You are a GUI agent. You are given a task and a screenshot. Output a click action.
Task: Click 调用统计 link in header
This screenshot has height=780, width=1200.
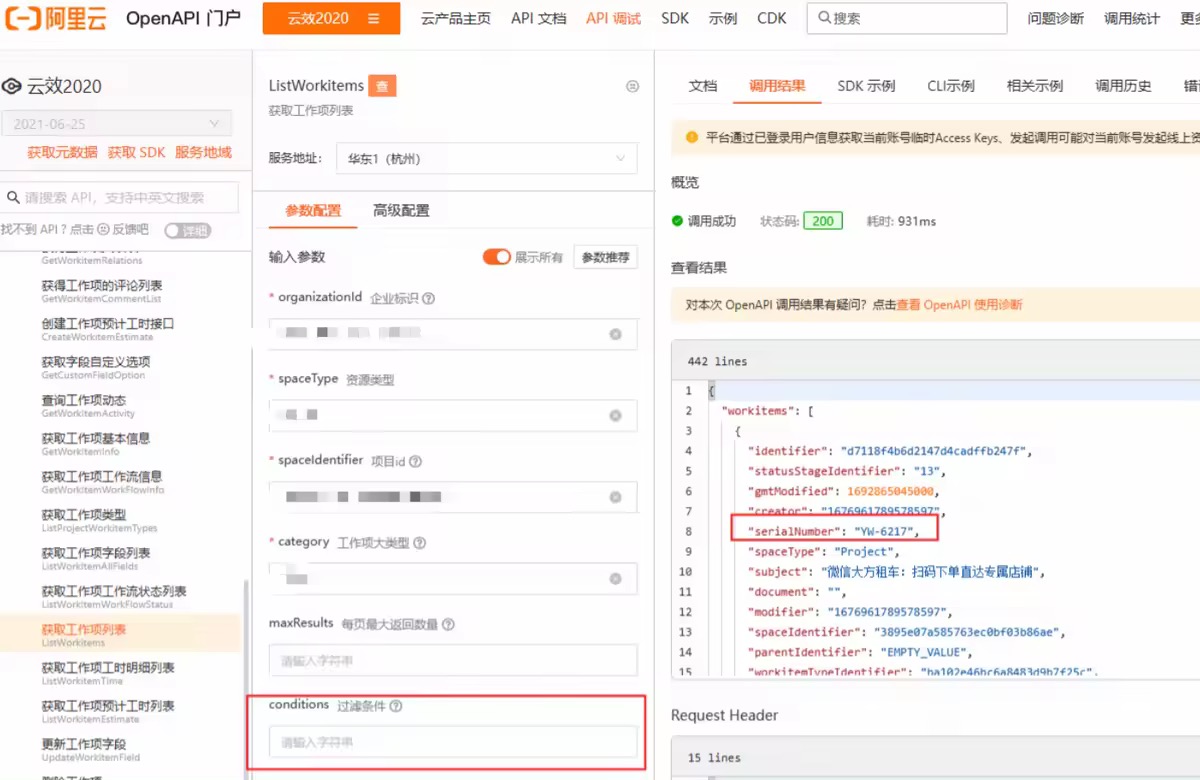click(x=1132, y=18)
